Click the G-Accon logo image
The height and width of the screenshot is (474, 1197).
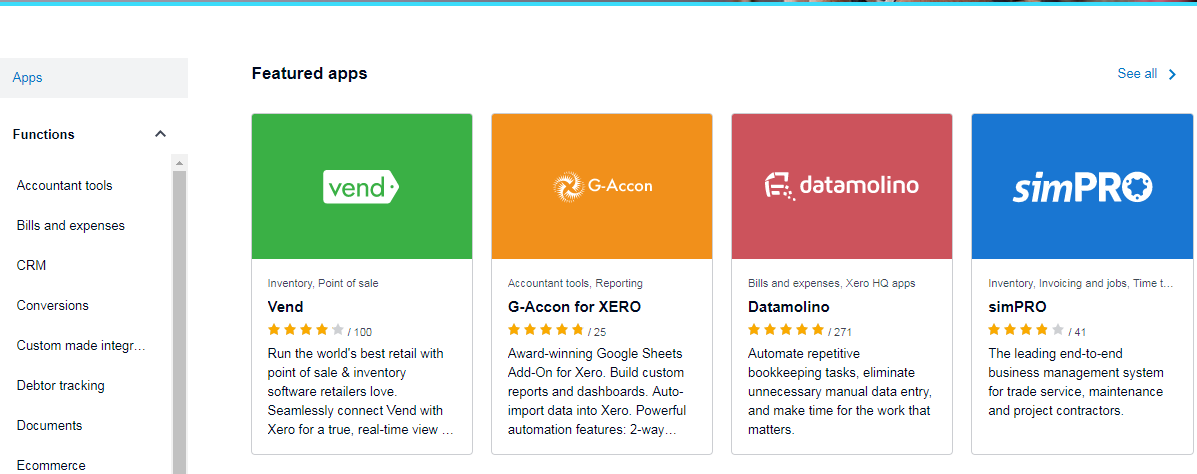(x=601, y=186)
